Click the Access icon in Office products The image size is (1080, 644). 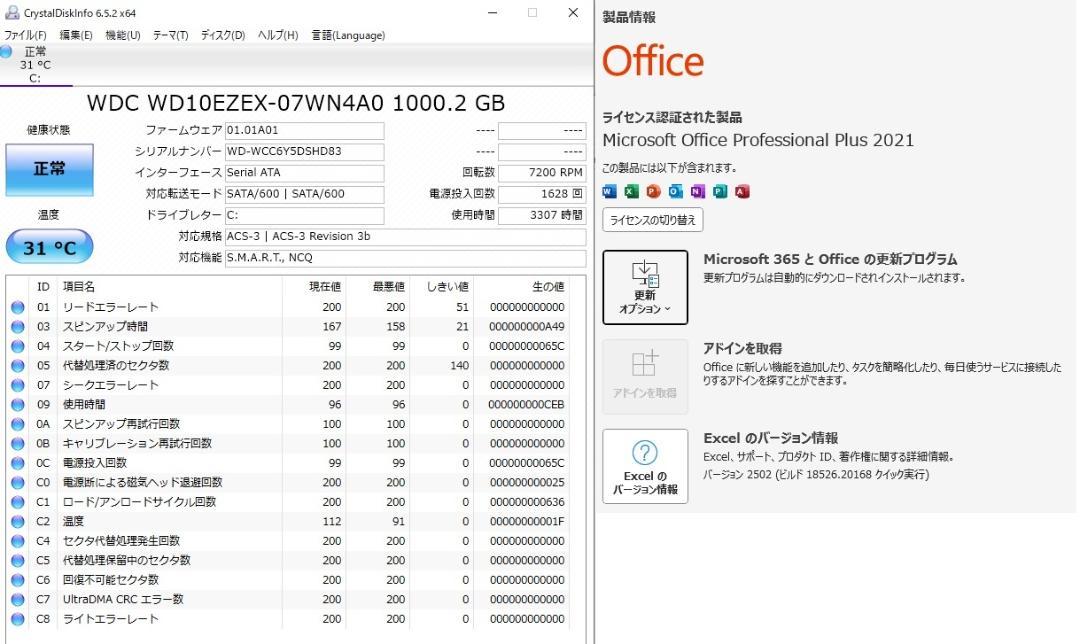[742, 192]
